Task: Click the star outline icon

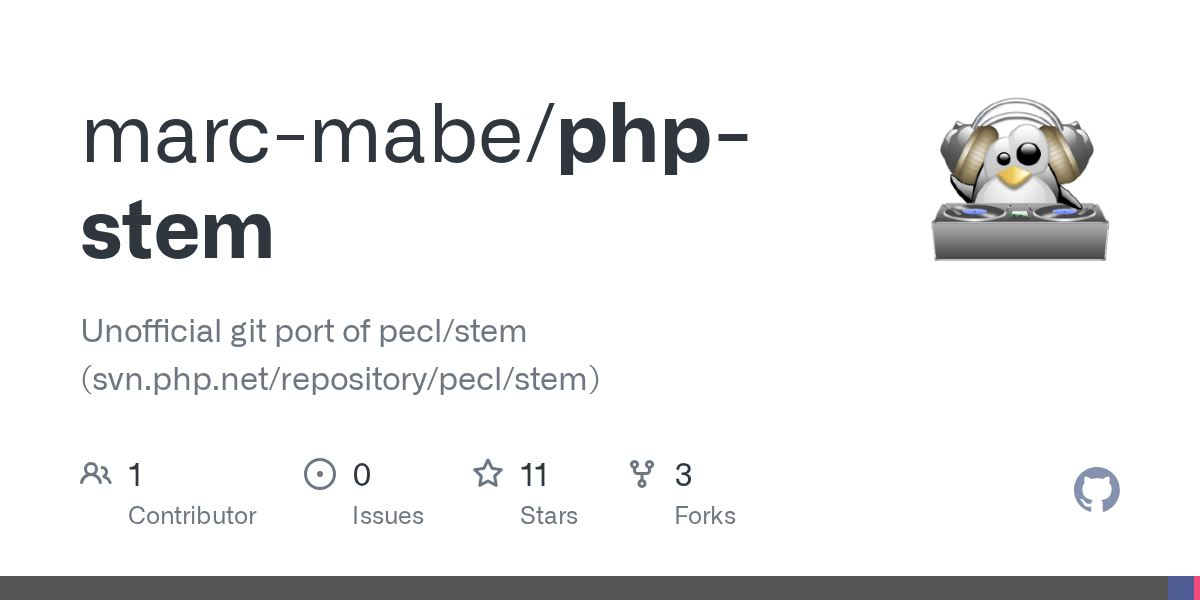Action: pyautogui.click(x=488, y=474)
